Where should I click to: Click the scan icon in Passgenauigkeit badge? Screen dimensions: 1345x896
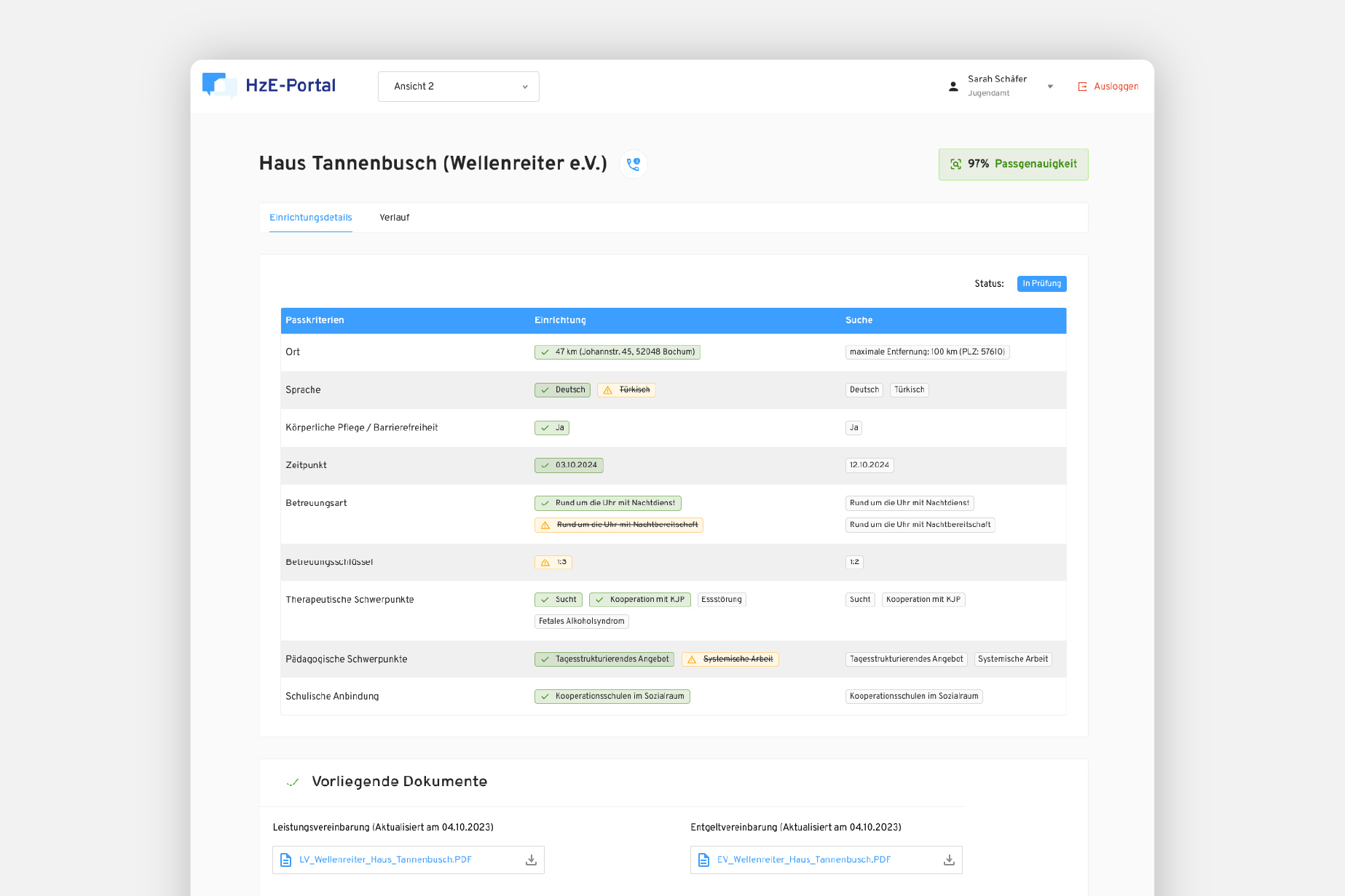(955, 164)
